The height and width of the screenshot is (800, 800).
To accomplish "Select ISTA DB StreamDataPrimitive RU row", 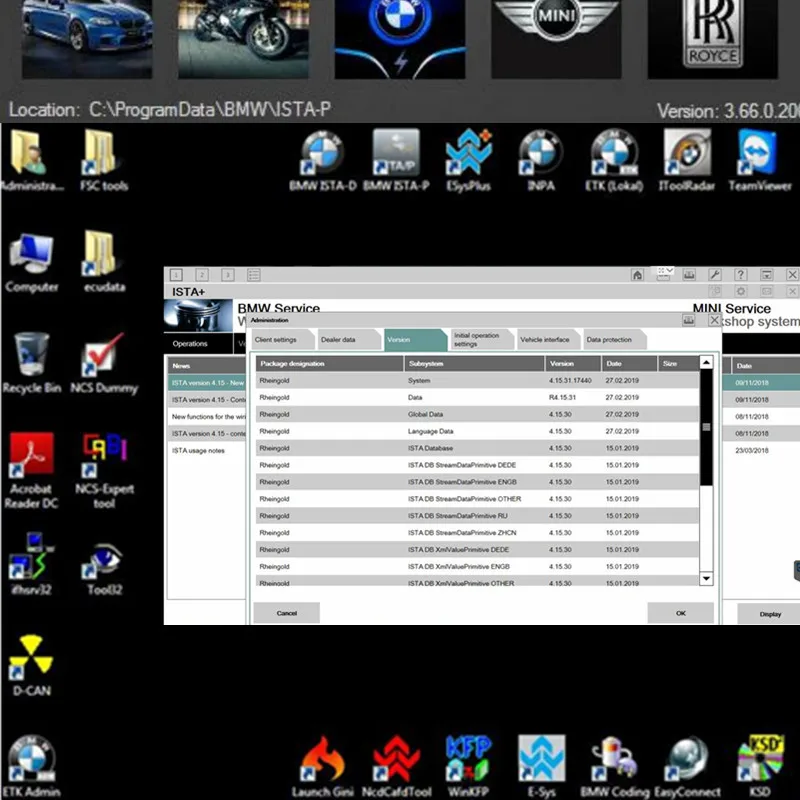I will pyautogui.click(x=477, y=516).
